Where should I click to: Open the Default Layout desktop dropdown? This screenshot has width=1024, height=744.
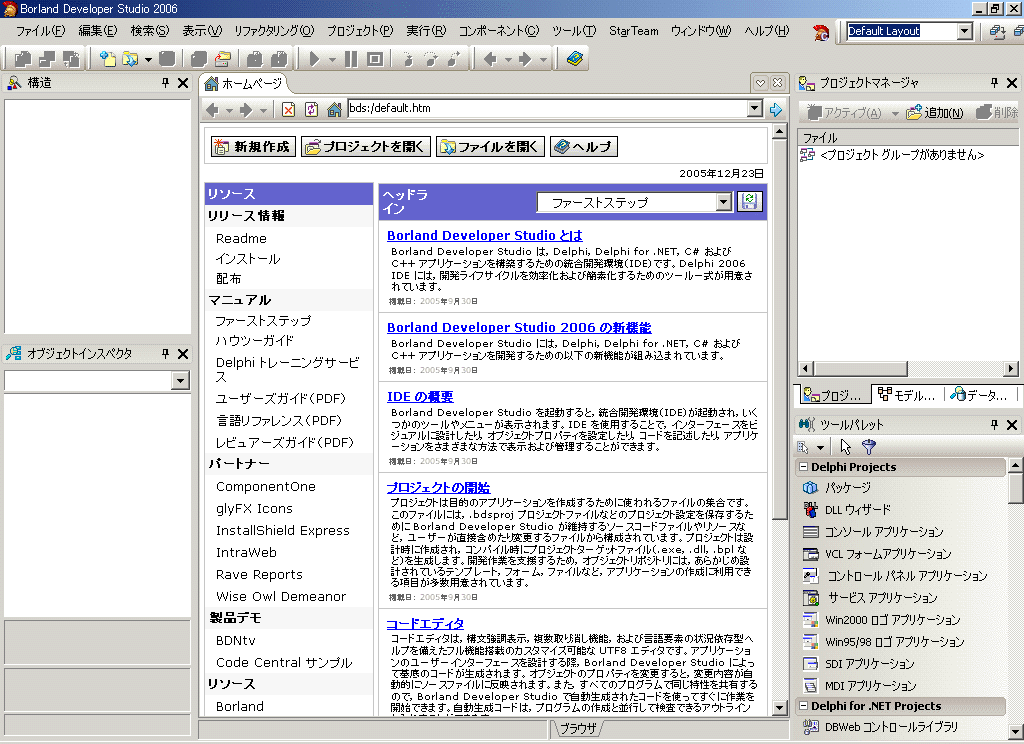[965, 31]
